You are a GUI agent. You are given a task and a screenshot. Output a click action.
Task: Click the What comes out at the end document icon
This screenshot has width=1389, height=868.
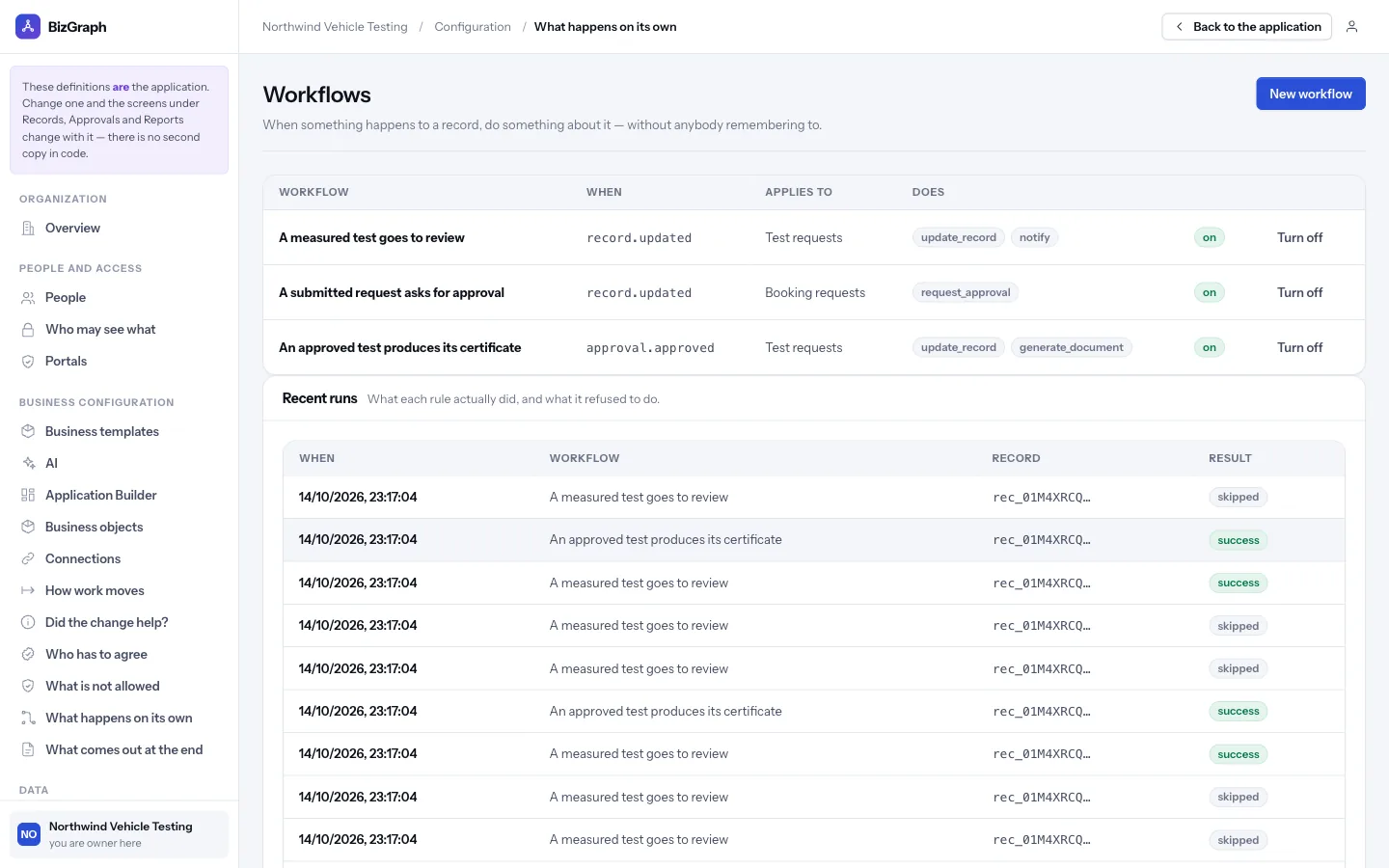pyautogui.click(x=28, y=750)
